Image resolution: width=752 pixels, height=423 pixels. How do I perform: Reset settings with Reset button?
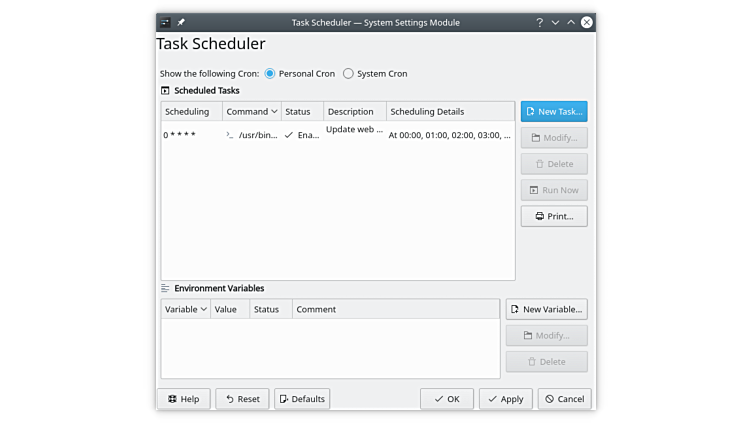point(242,398)
